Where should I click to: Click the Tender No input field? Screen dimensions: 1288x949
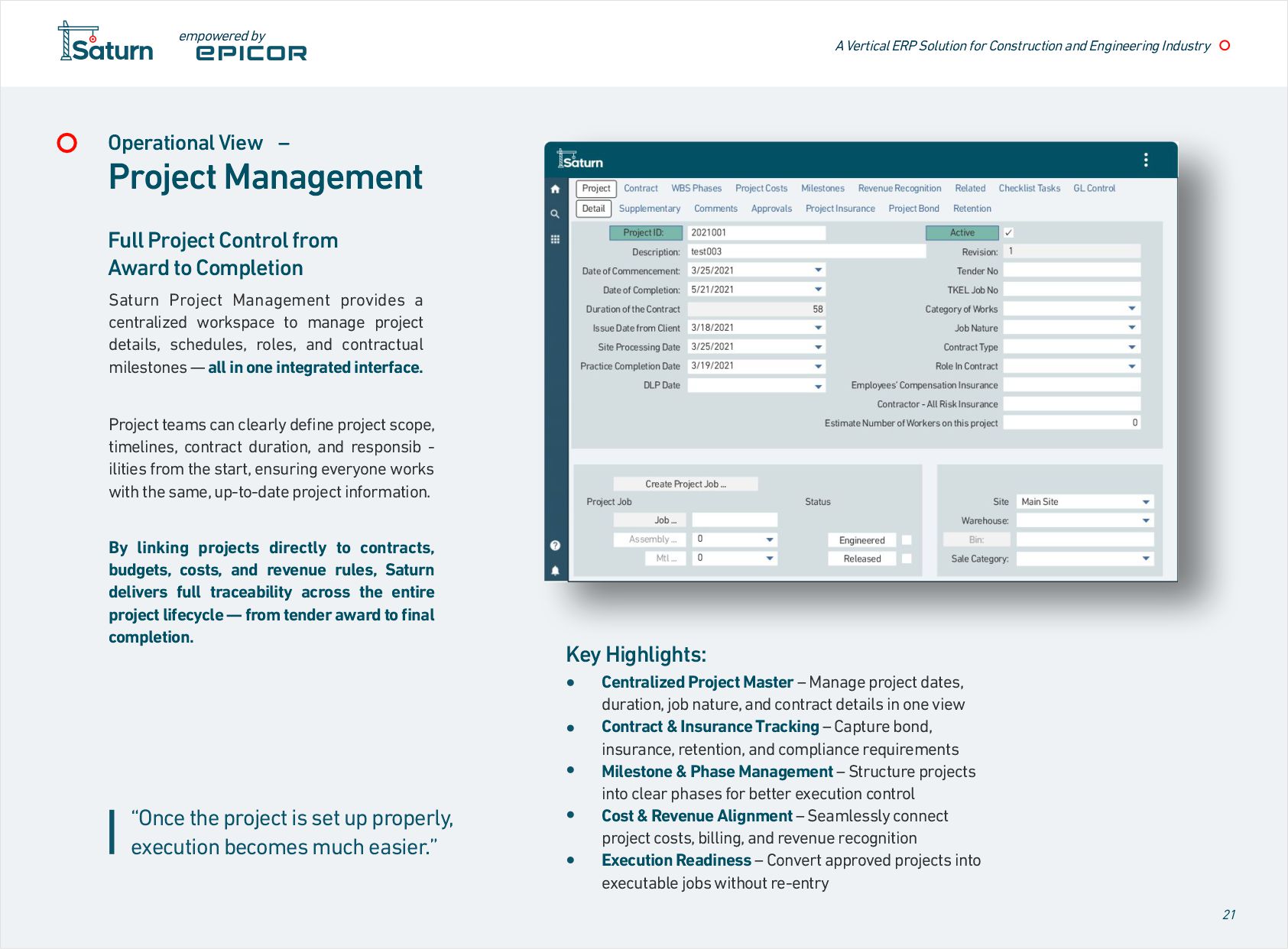pos(1072,270)
